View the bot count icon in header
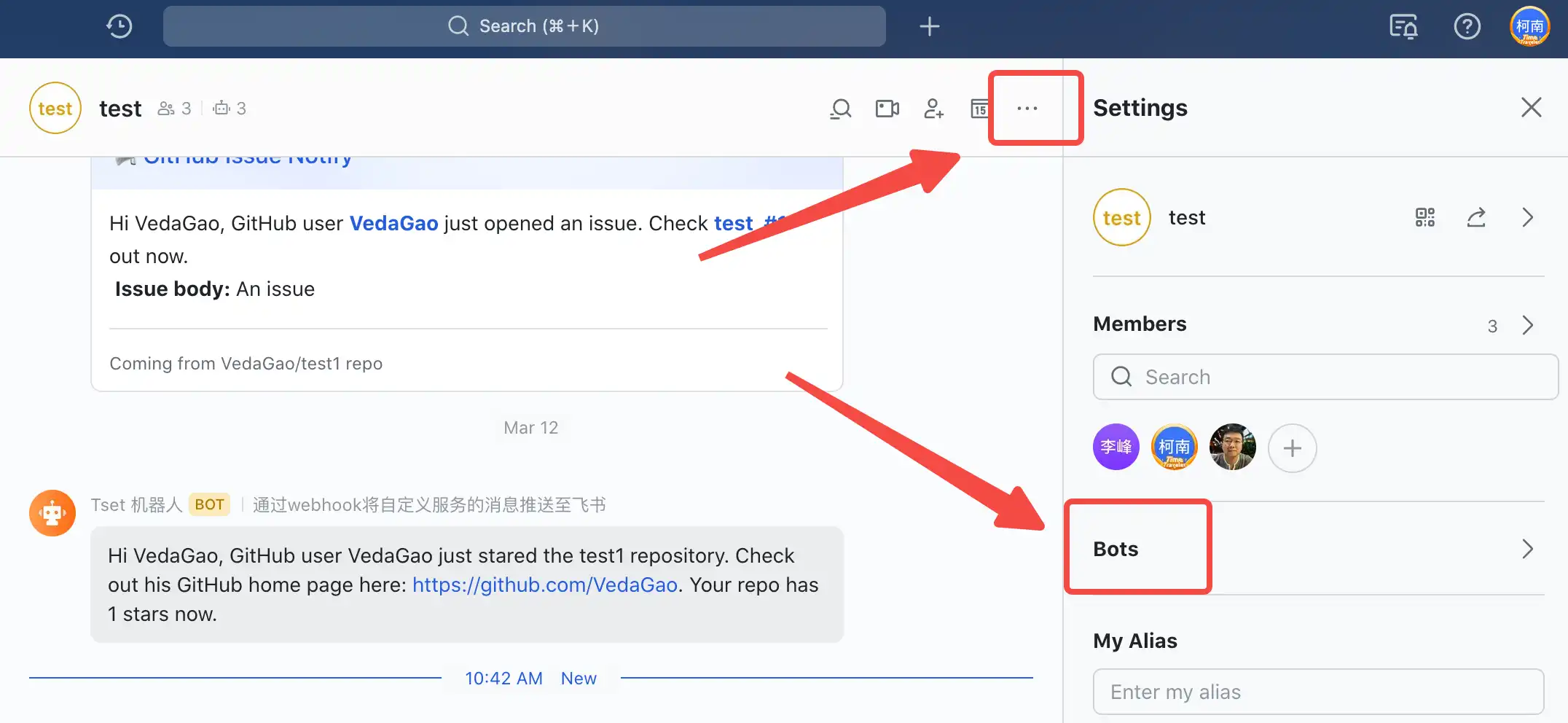Screen dimensions: 1568x723 (x=230, y=108)
